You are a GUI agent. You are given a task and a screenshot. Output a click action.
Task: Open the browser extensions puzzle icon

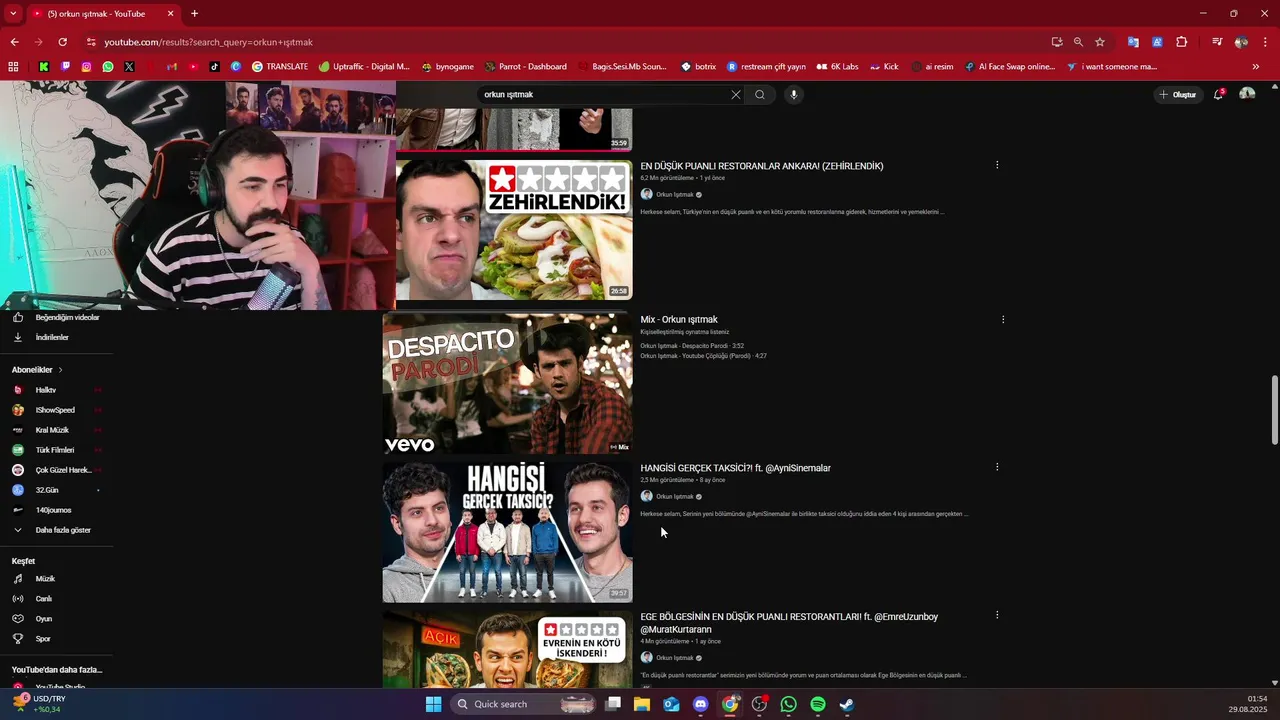(x=1181, y=42)
